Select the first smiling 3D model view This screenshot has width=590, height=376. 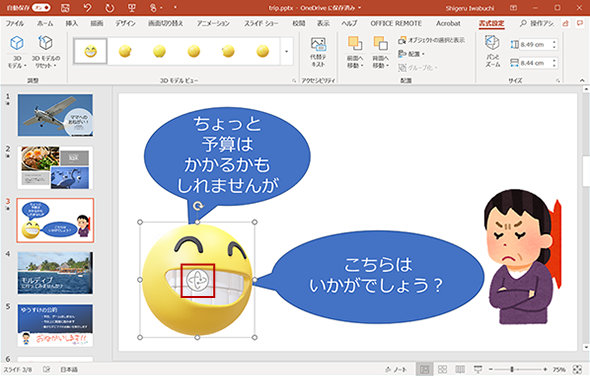click(90, 51)
